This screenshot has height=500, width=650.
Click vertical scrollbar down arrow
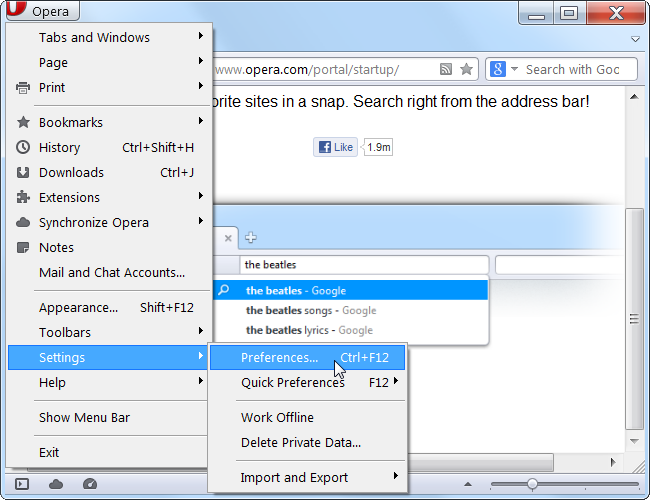click(x=634, y=441)
